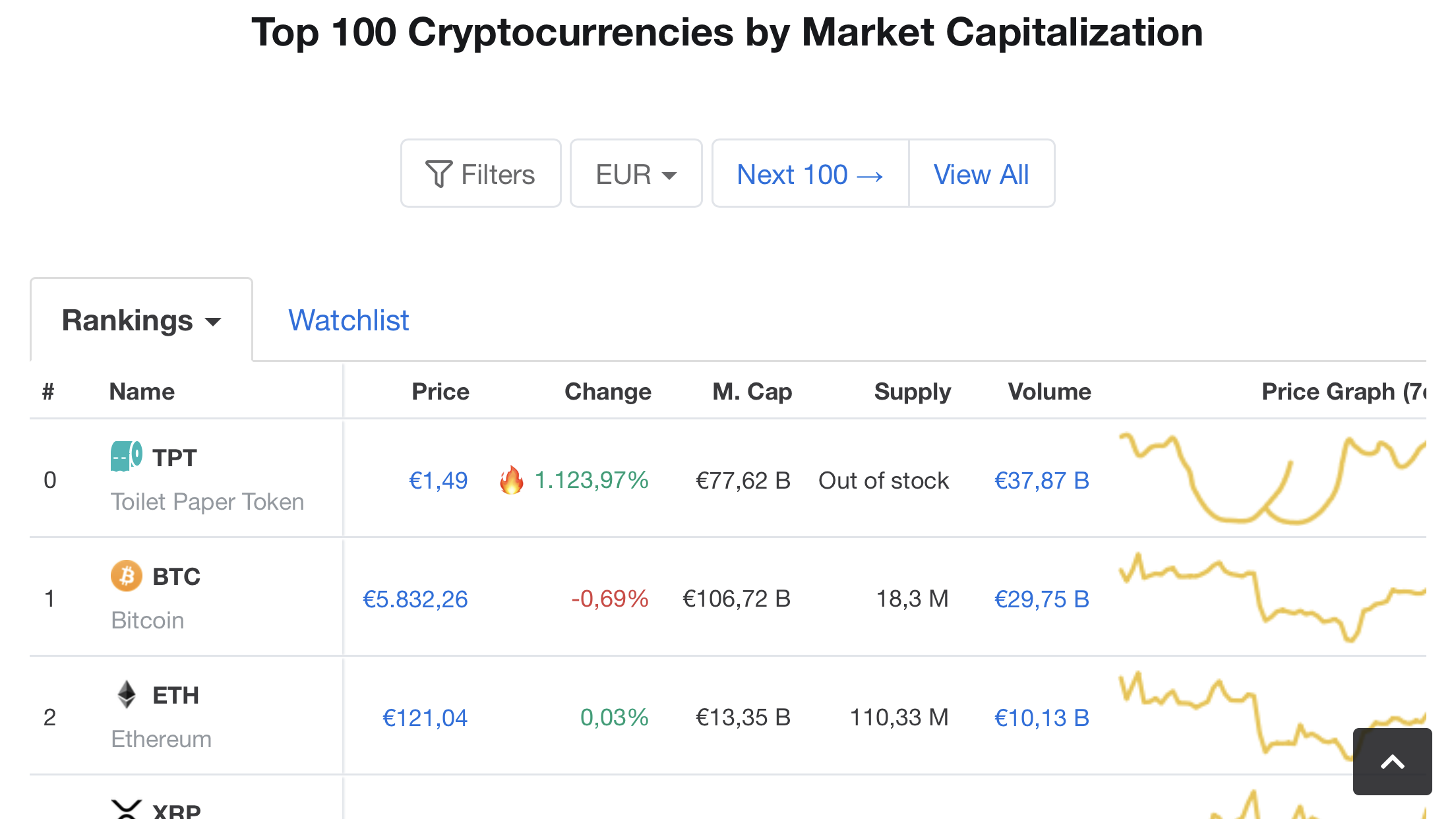This screenshot has width=1456, height=819.
Task: Click the XRP logo icon
Action: pos(126,809)
